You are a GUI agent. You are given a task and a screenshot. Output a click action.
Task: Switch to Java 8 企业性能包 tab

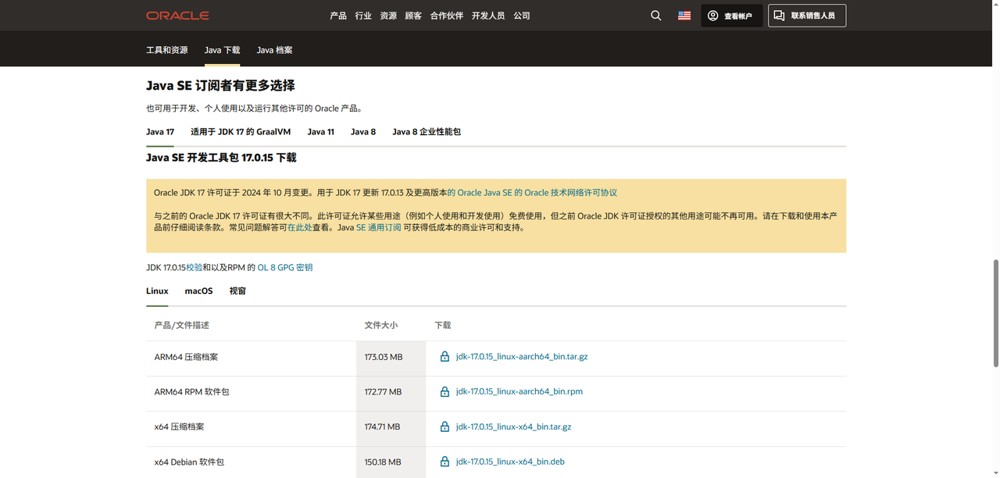coord(427,132)
